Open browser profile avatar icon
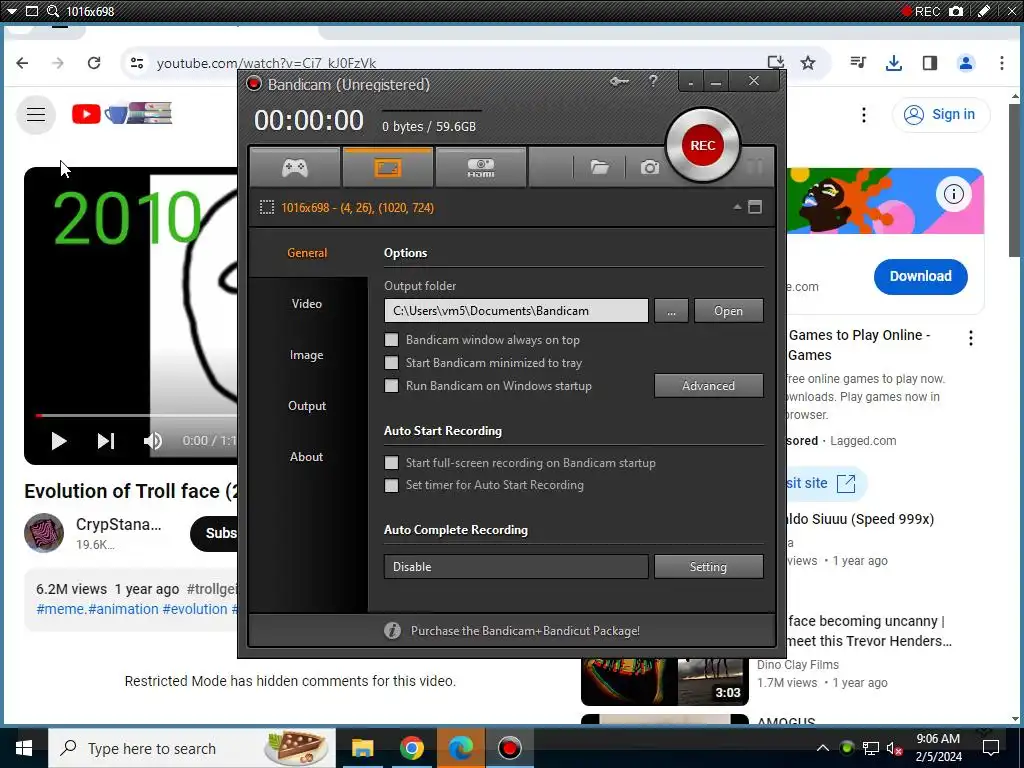Screen dimensions: 1024x768 (965, 63)
